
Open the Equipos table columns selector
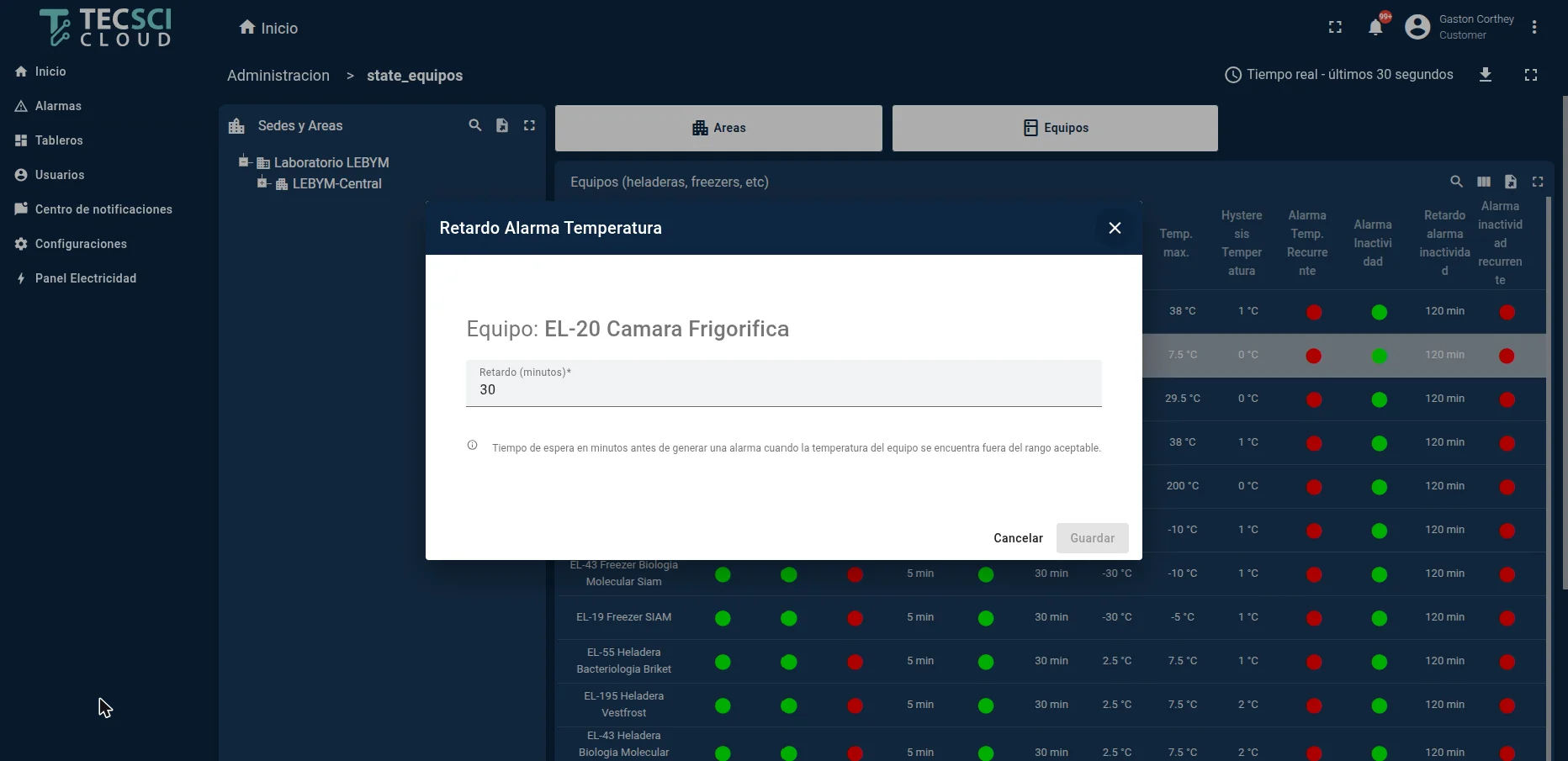coord(1484,182)
